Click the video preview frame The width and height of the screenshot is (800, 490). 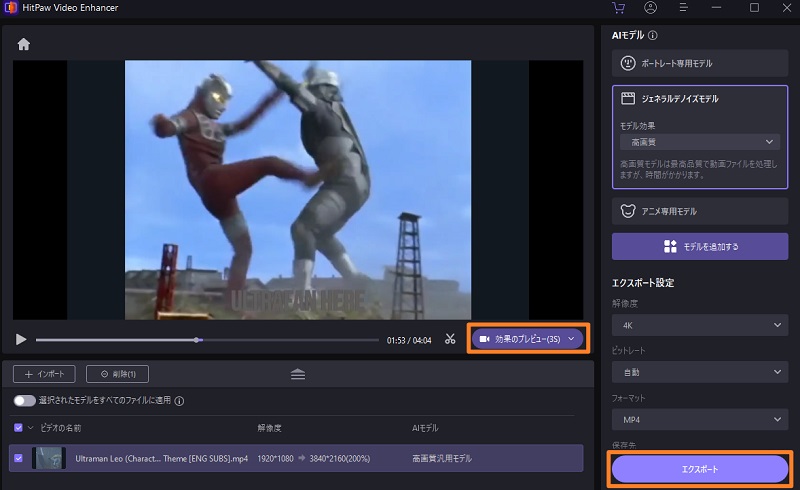[x=298, y=190]
